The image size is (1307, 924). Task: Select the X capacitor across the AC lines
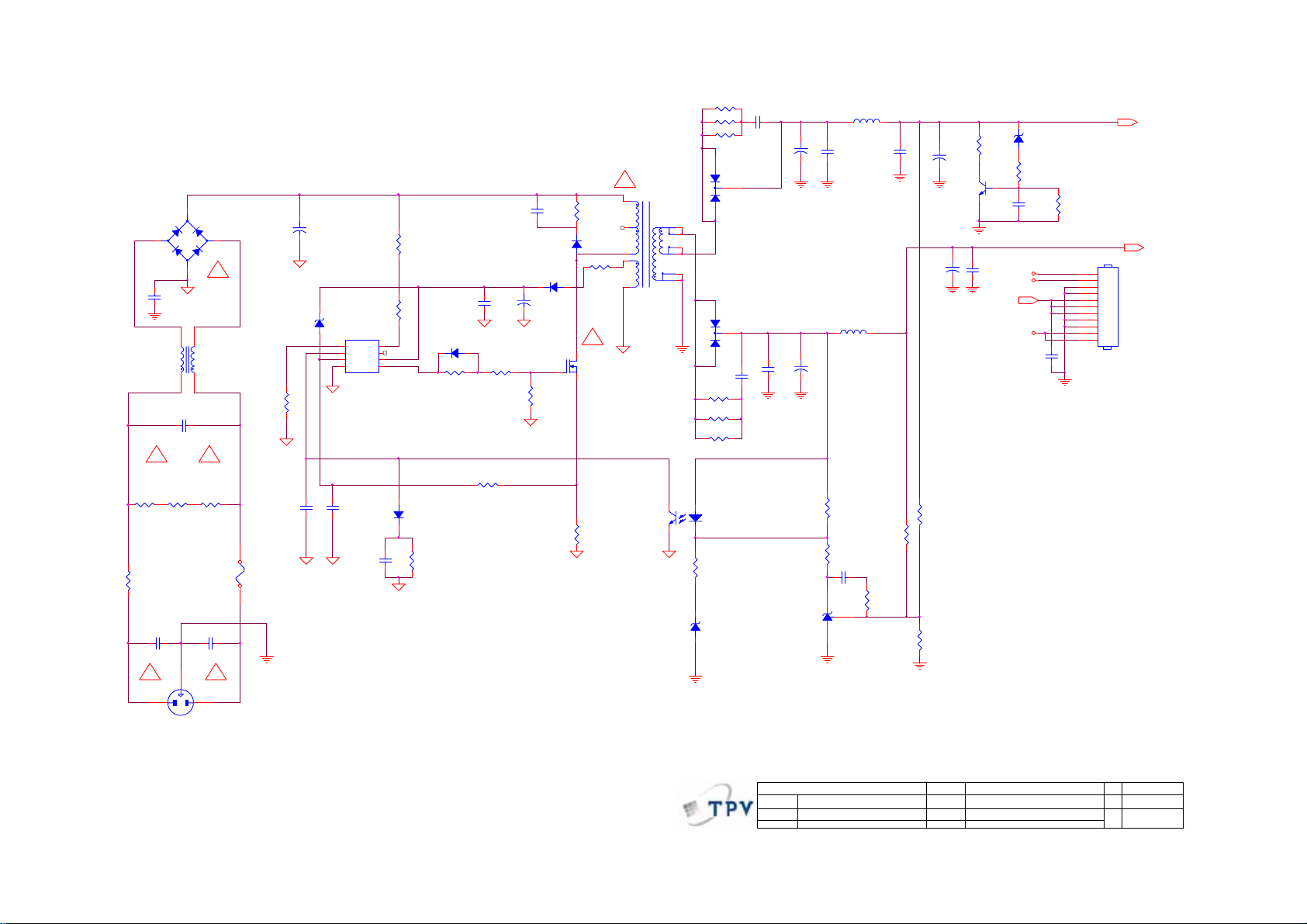pyautogui.click(x=184, y=425)
